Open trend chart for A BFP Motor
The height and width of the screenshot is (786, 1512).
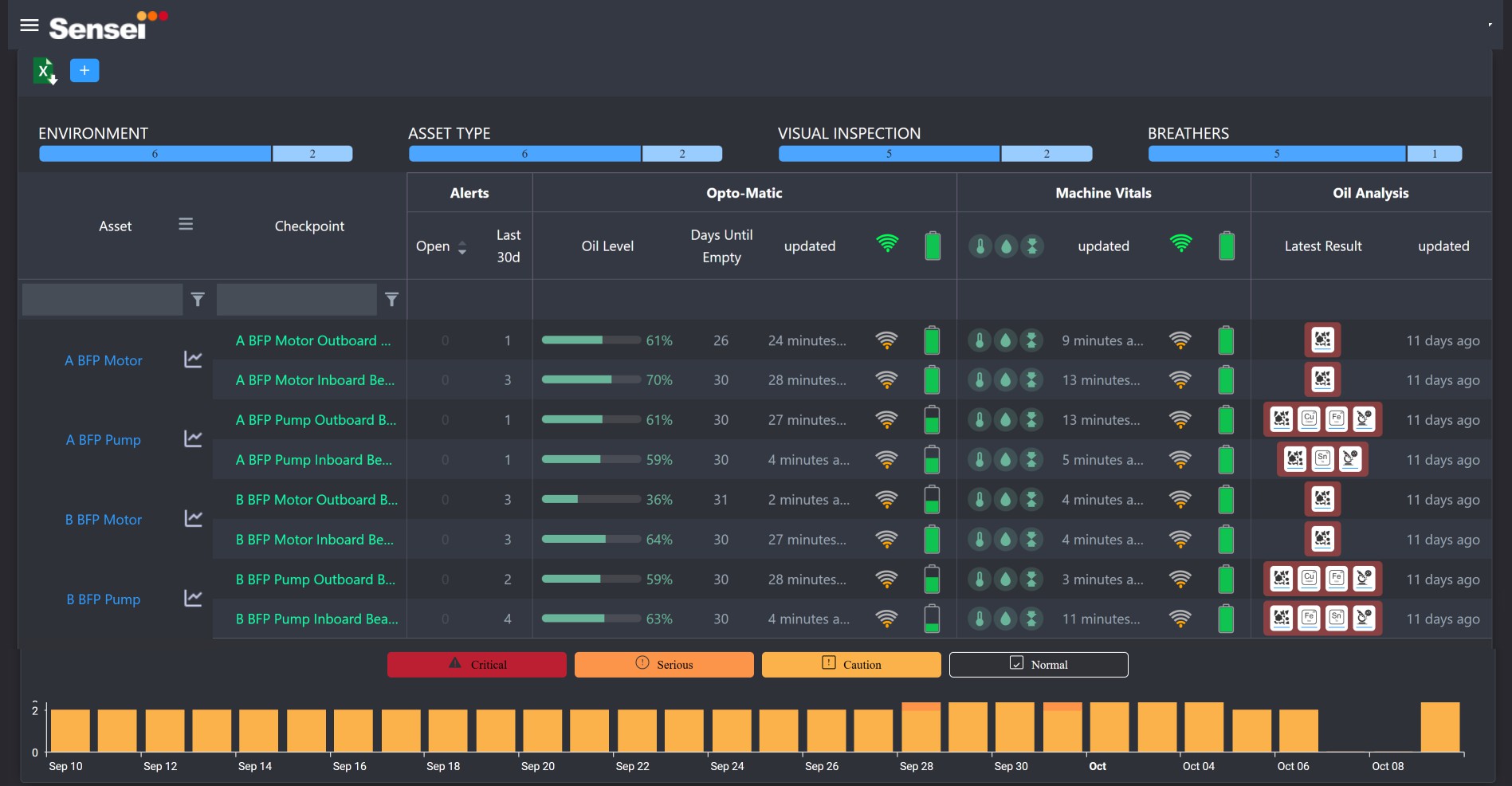pyautogui.click(x=193, y=360)
